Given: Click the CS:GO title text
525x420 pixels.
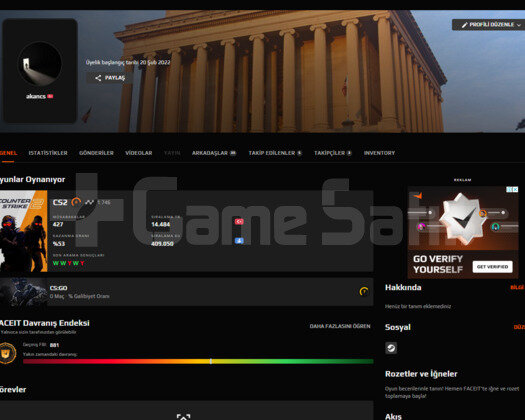Looking at the screenshot, I should tap(59, 288).
